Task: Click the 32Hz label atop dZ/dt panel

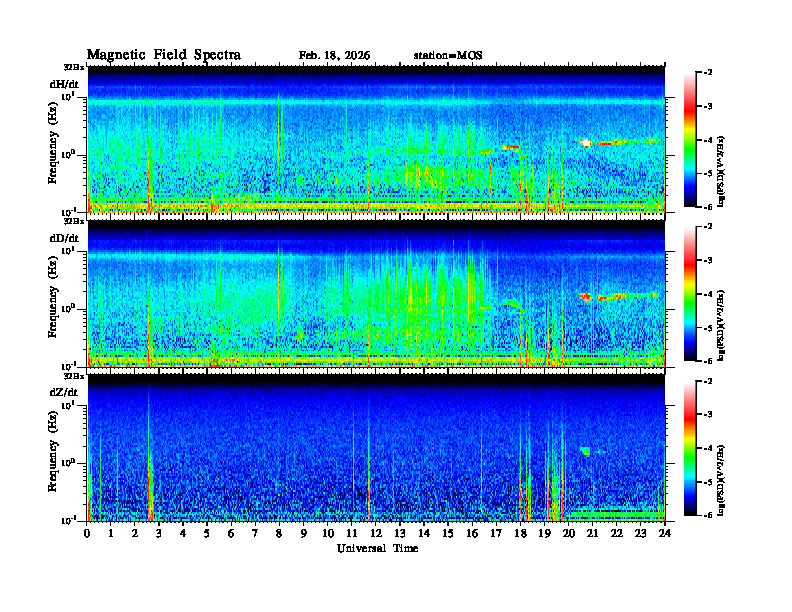Action: 73,376
